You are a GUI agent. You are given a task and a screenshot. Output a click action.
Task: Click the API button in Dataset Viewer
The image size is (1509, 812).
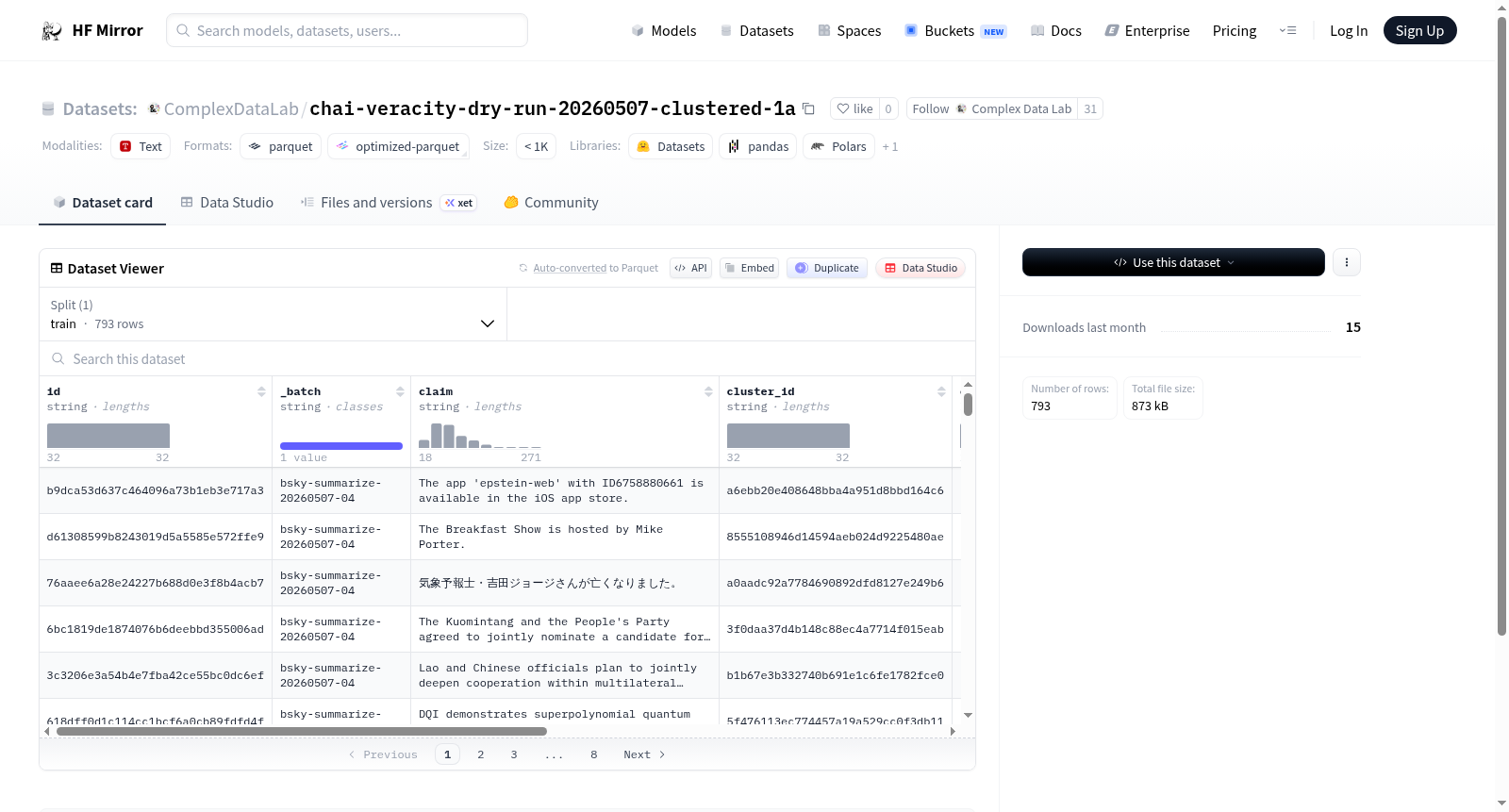690,268
